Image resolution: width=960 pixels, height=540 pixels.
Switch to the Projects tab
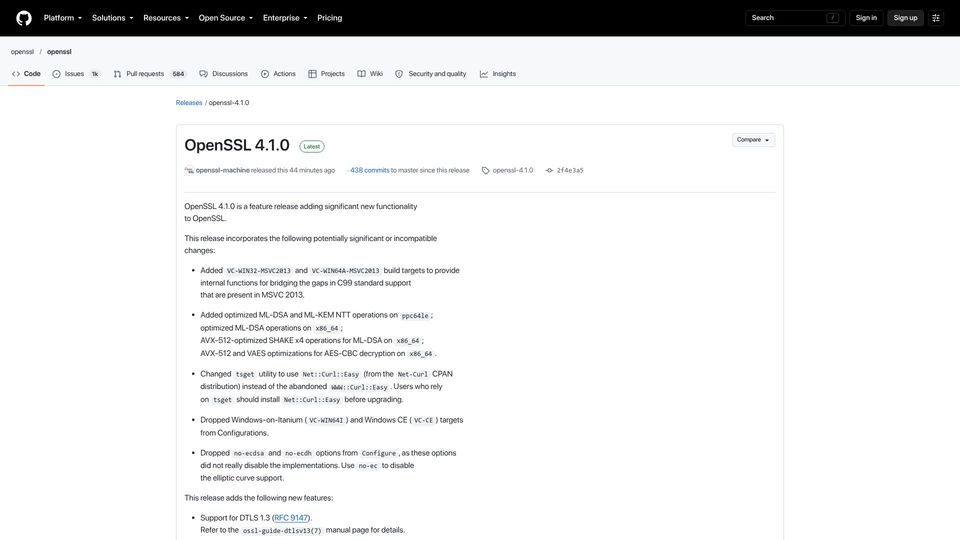(x=326, y=74)
